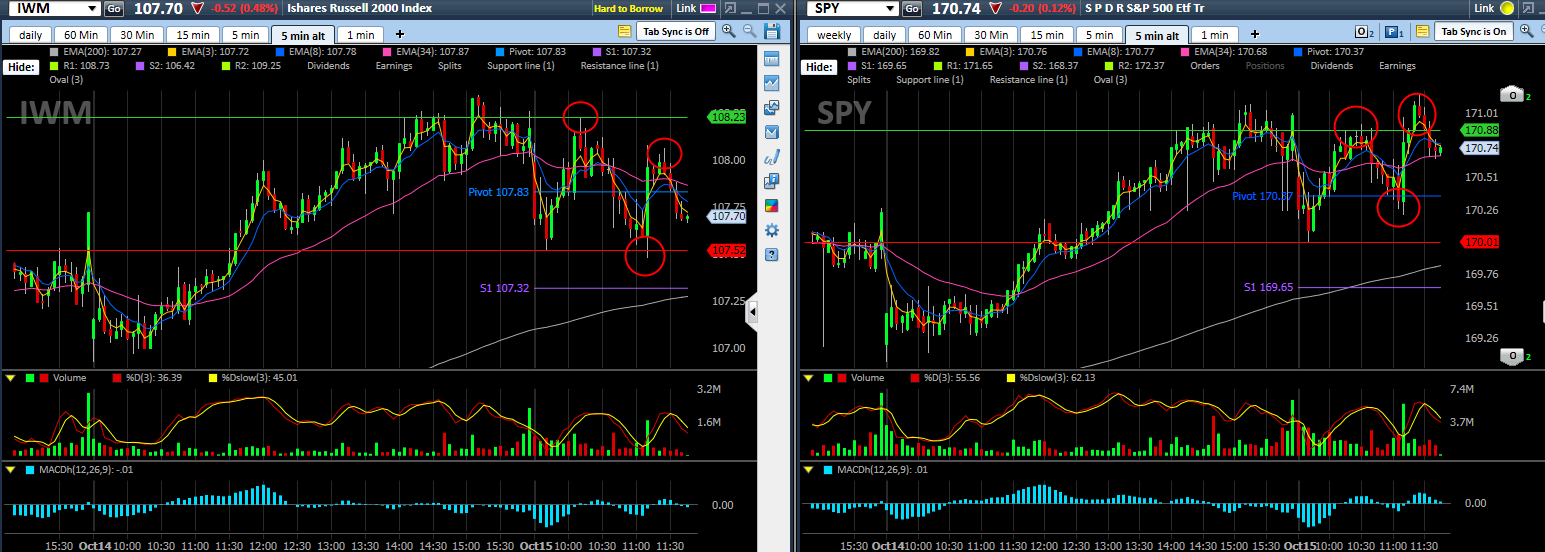1545x552 pixels.
Task: Click Earnings in the IWM legend
Action: (393, 66)
